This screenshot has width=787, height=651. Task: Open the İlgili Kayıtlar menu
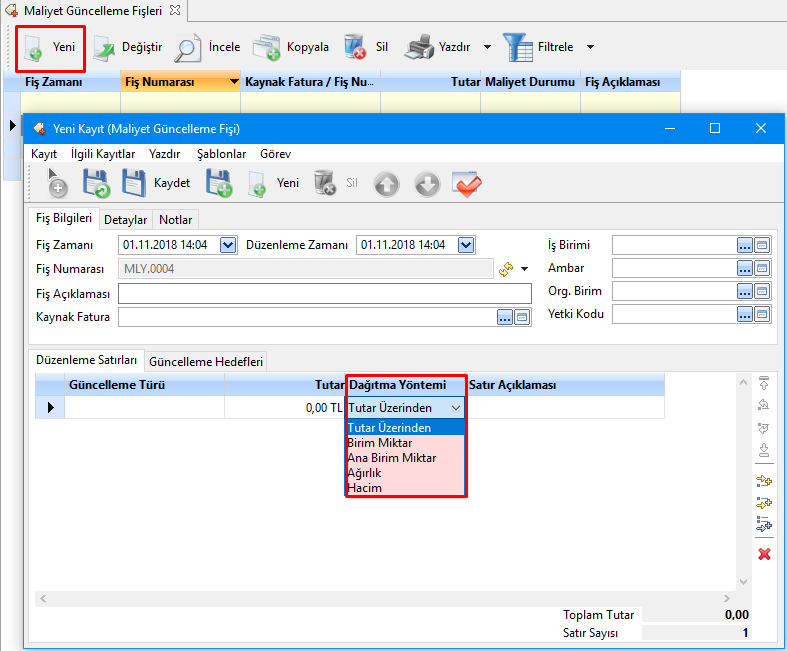tap(103, 155)
